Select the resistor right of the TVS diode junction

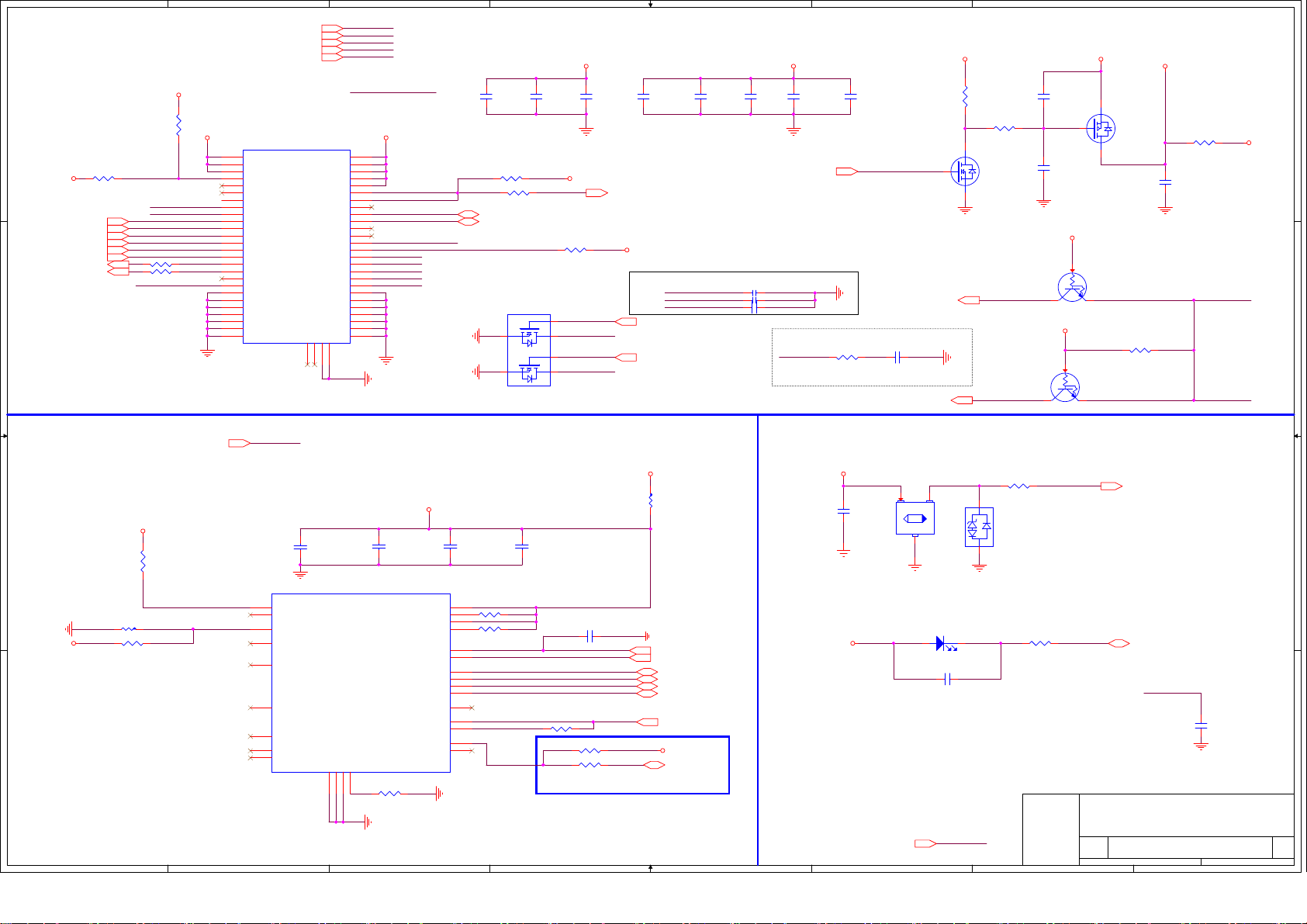(x=1019, y=486)
